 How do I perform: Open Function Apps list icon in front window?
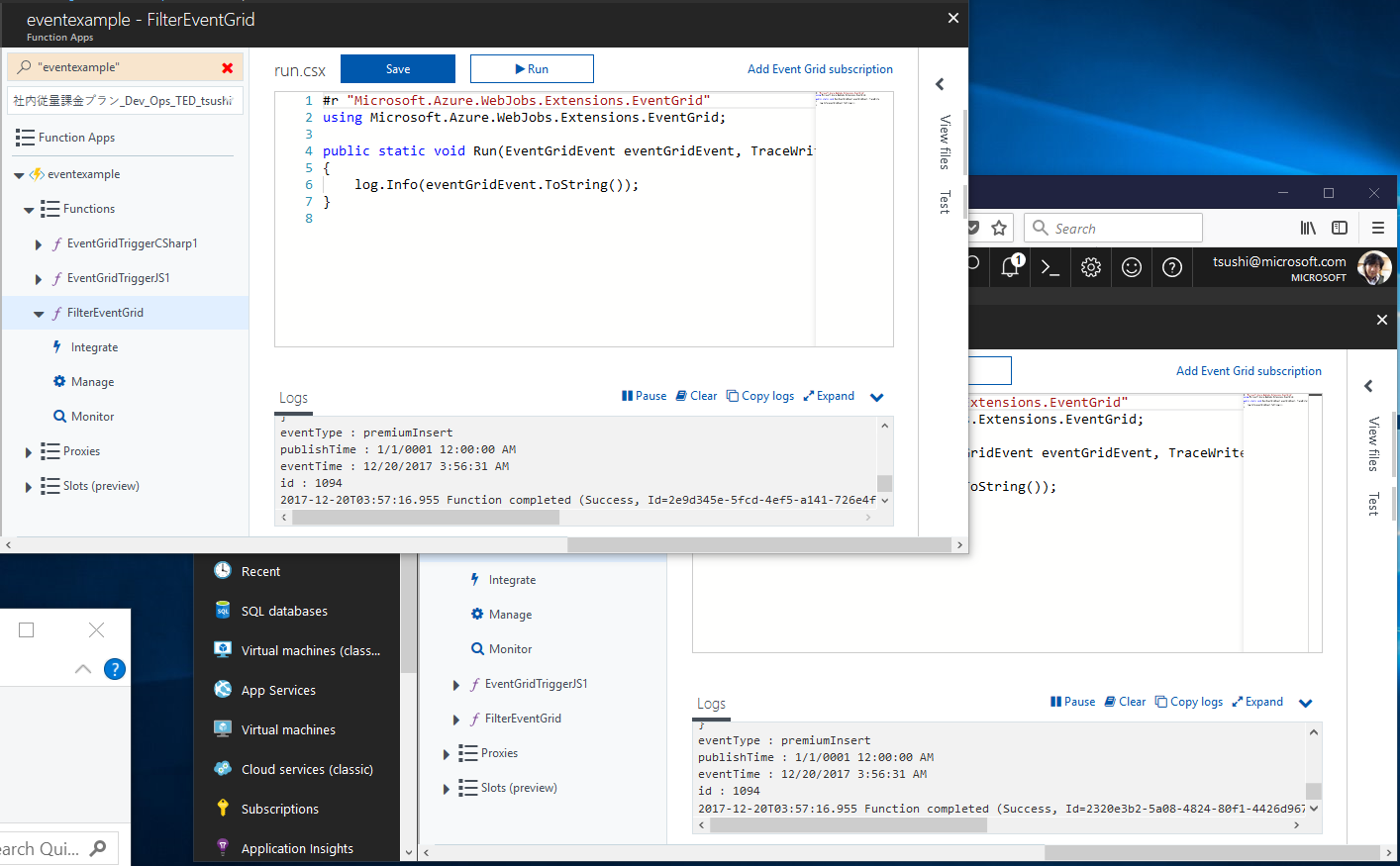coord(25,138)
